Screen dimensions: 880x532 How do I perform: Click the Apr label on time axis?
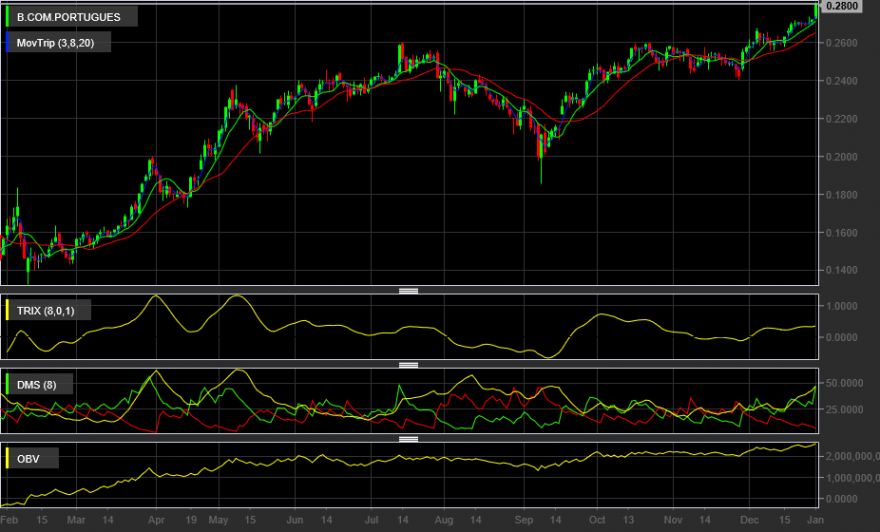pos(156,520)
